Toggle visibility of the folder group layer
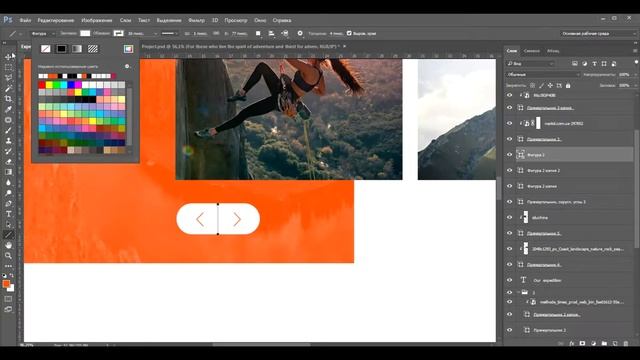 tap(509, 292)
